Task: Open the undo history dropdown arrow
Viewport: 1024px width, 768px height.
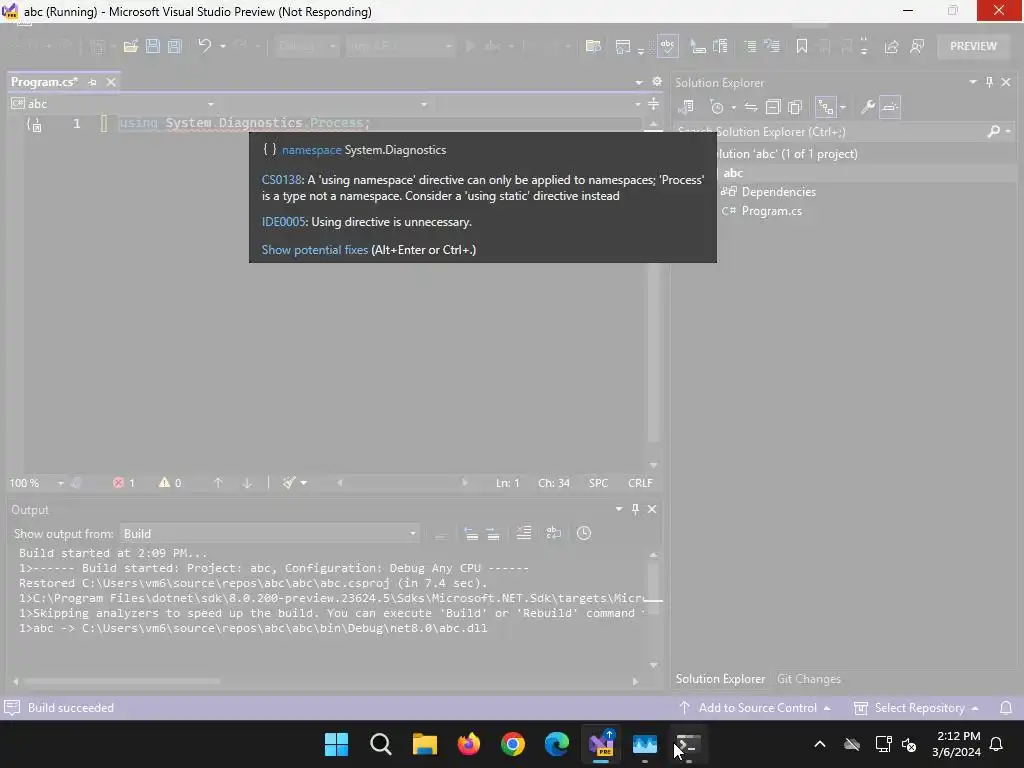Action: 223,46
